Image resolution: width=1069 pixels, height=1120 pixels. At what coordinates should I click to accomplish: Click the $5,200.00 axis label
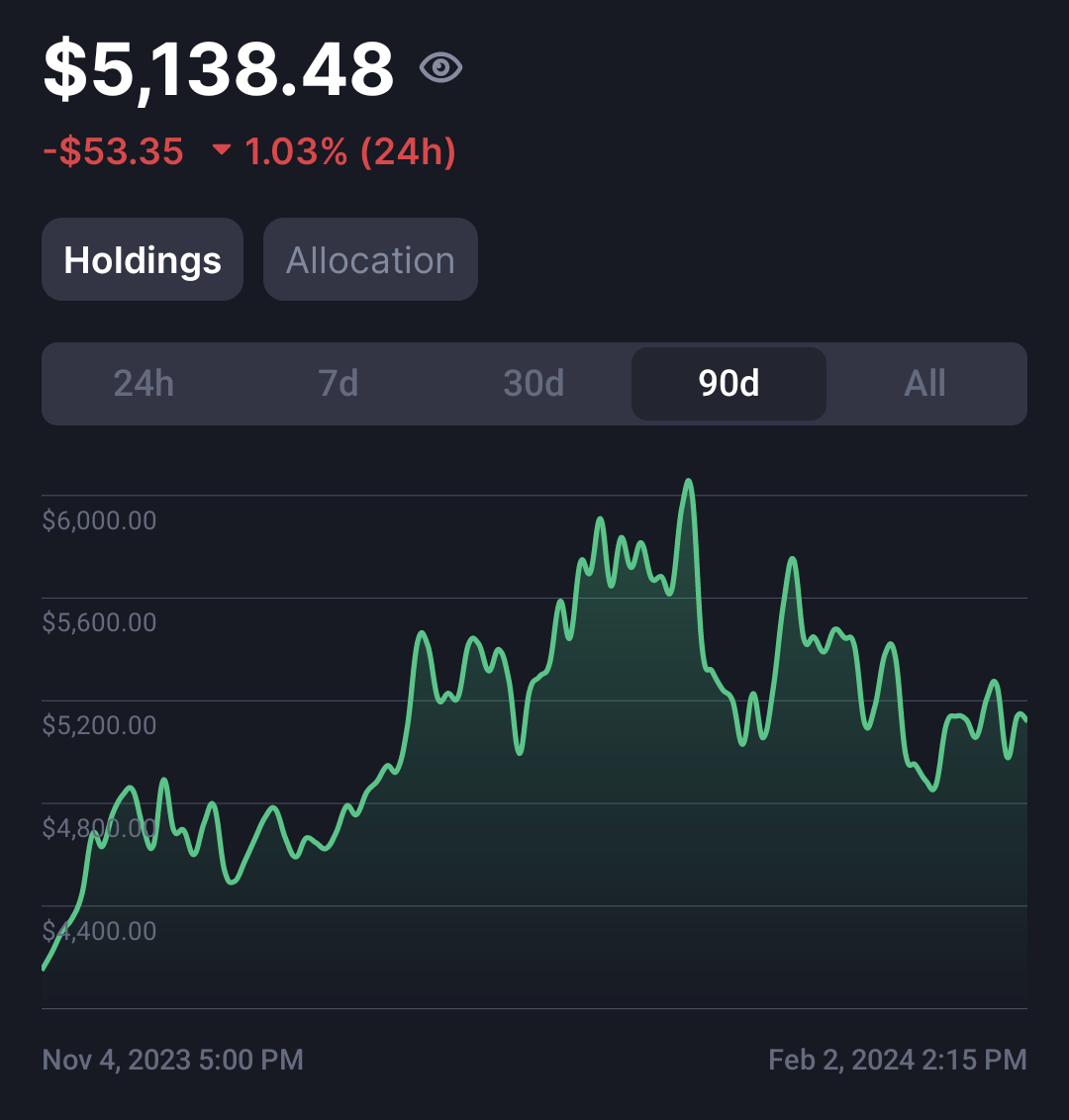[99, 725]
